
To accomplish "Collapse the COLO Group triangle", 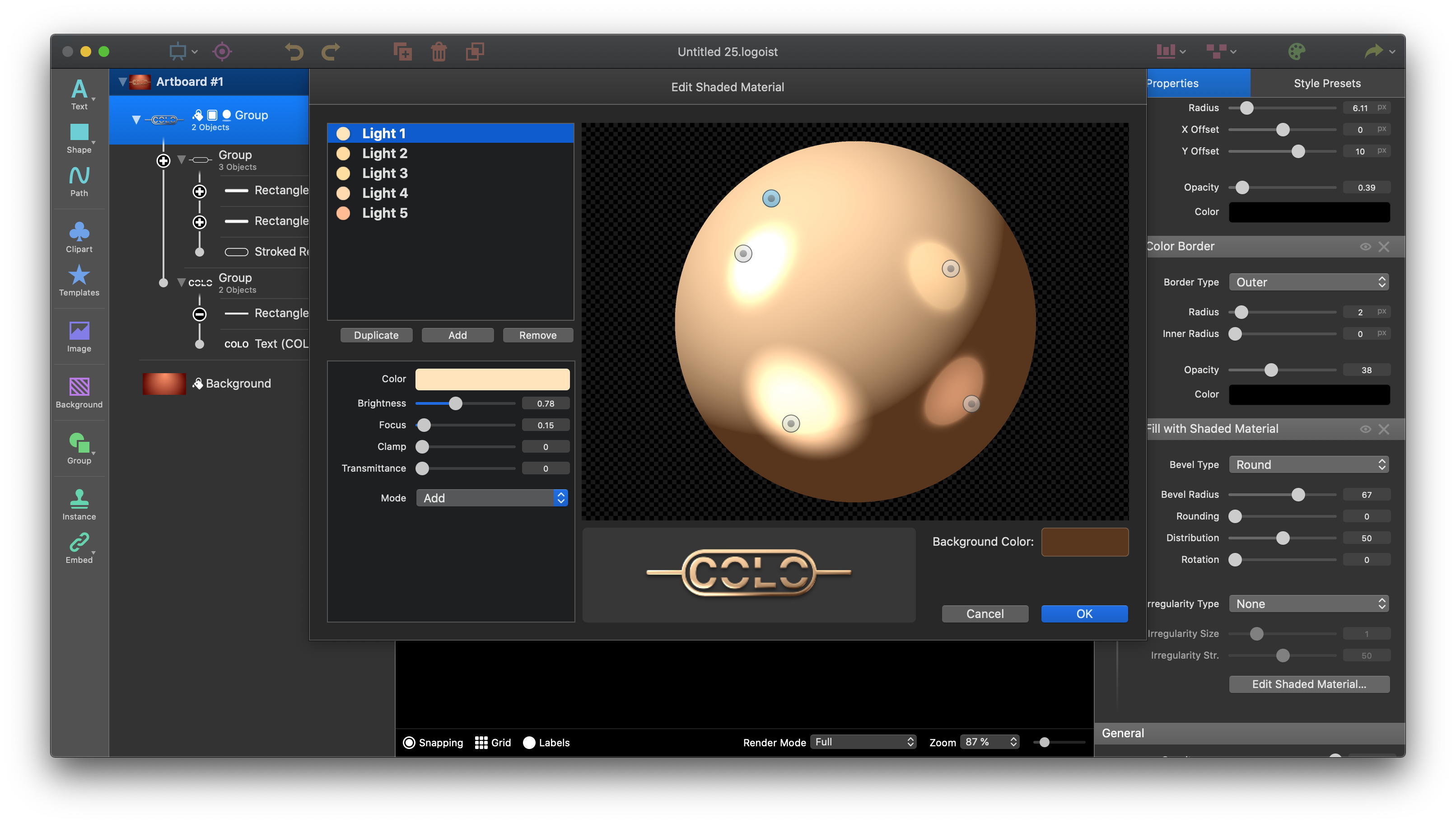I will 182,282.
